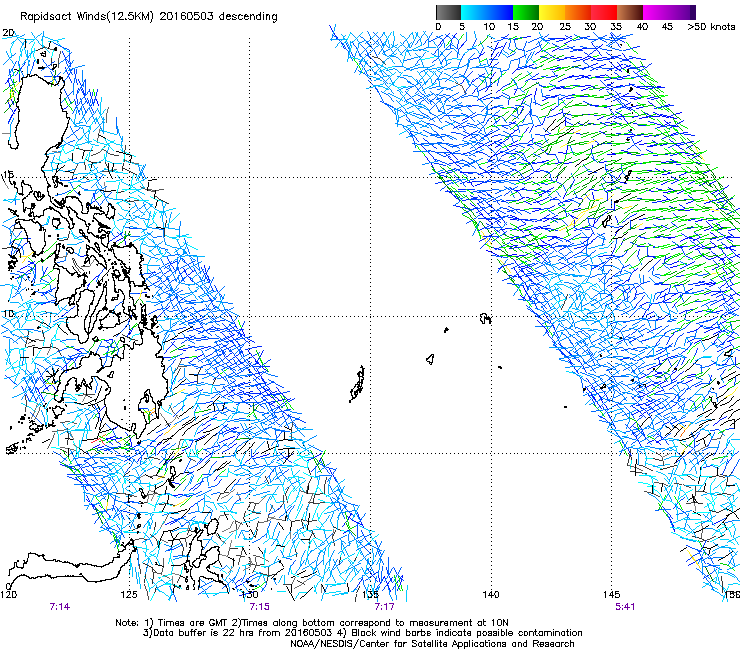Click the blue 10-15 knots legend color
740x650 pixels.
[x=499, y=12]
